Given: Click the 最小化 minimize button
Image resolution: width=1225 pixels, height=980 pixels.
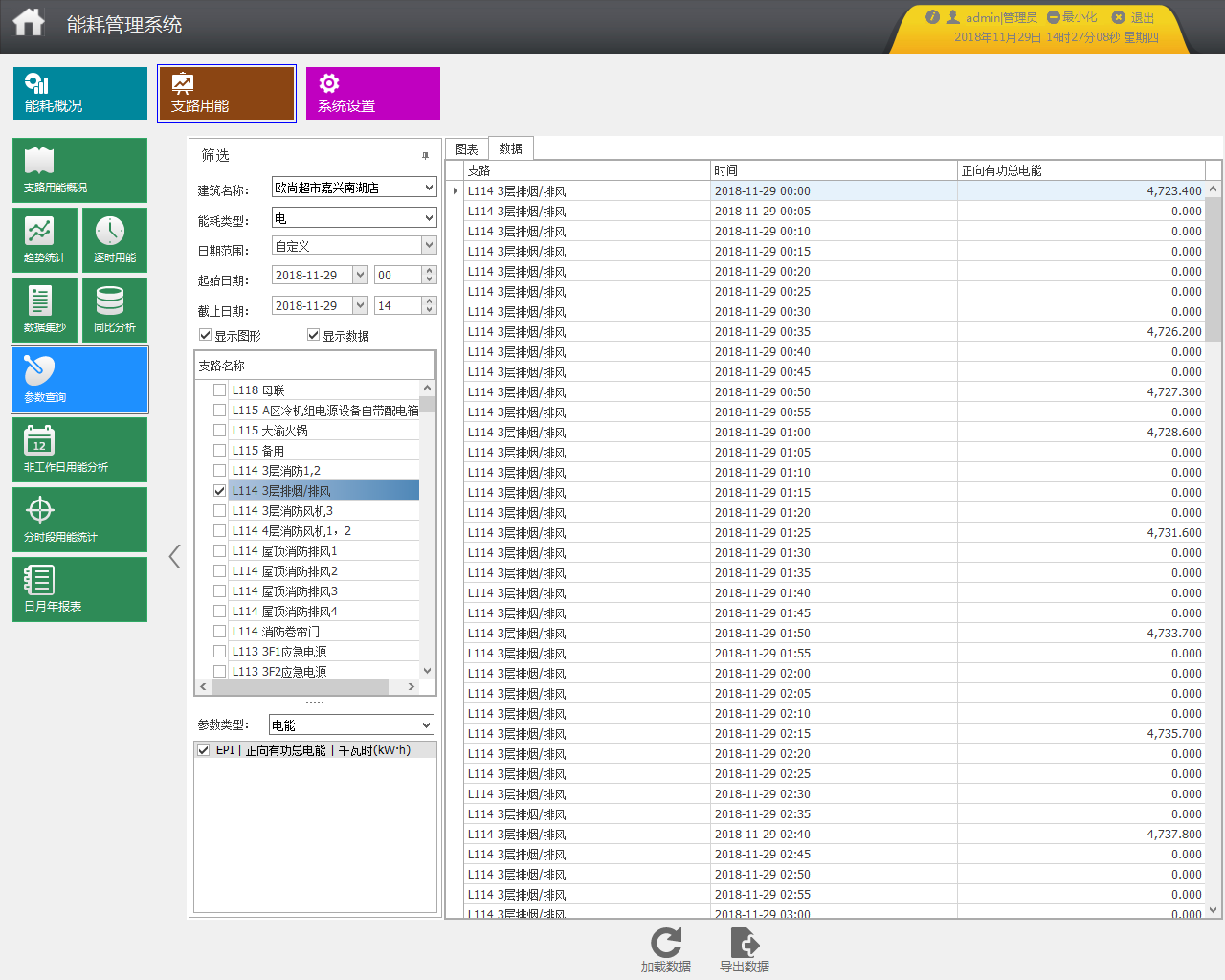Looking at the screenshot, I should (1072, 17).
